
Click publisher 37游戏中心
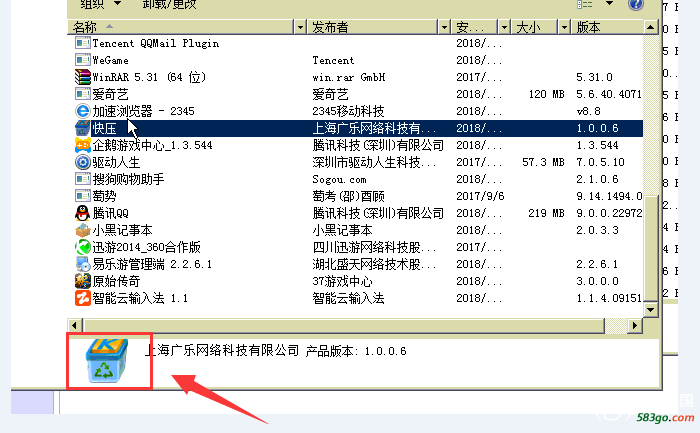click(x=342, y=281)
